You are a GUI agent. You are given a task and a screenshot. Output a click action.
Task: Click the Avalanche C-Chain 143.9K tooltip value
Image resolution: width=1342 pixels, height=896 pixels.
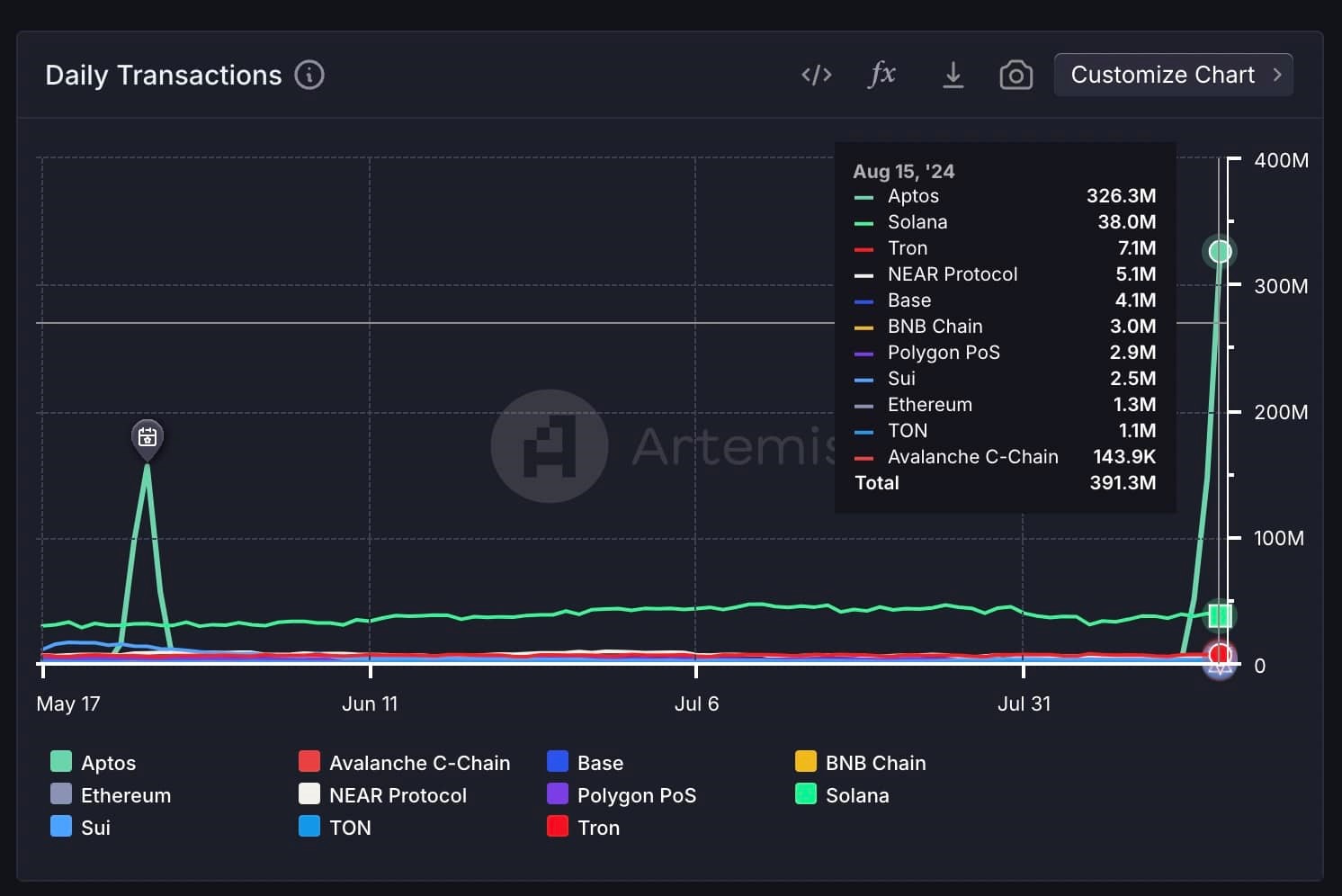click(x=1124, y=456)
